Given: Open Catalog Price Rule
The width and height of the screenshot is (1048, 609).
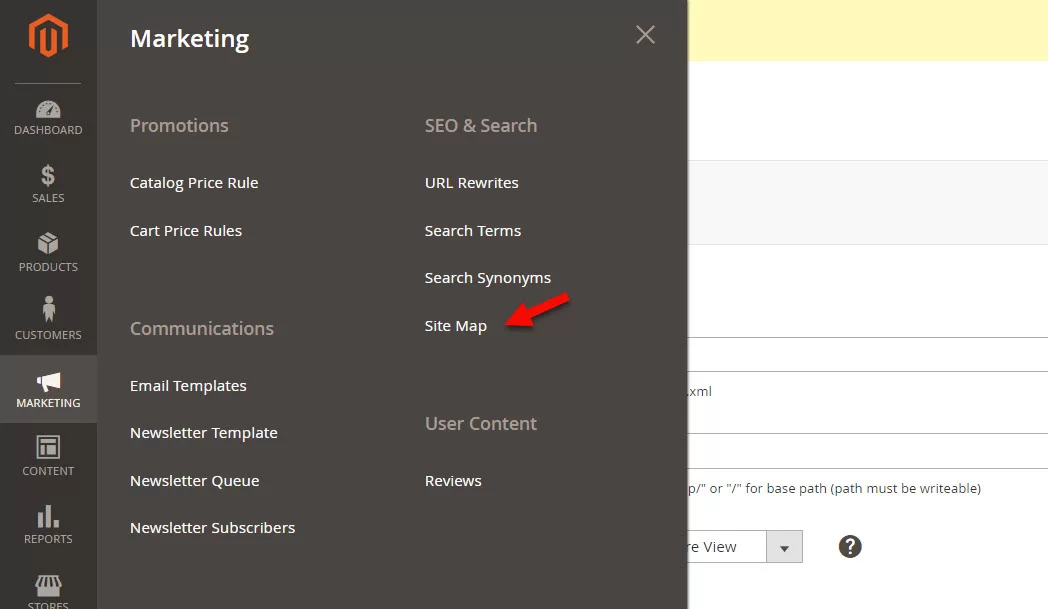Looking at the screenshot, I should [194, 183].
